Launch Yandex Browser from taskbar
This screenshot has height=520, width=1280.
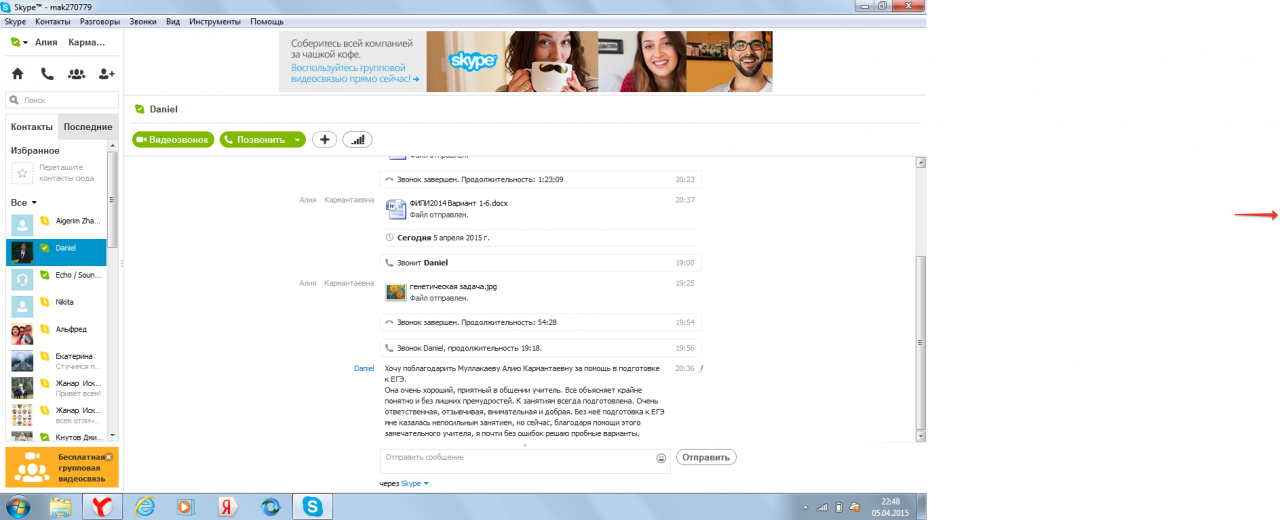tap(104, 506)
